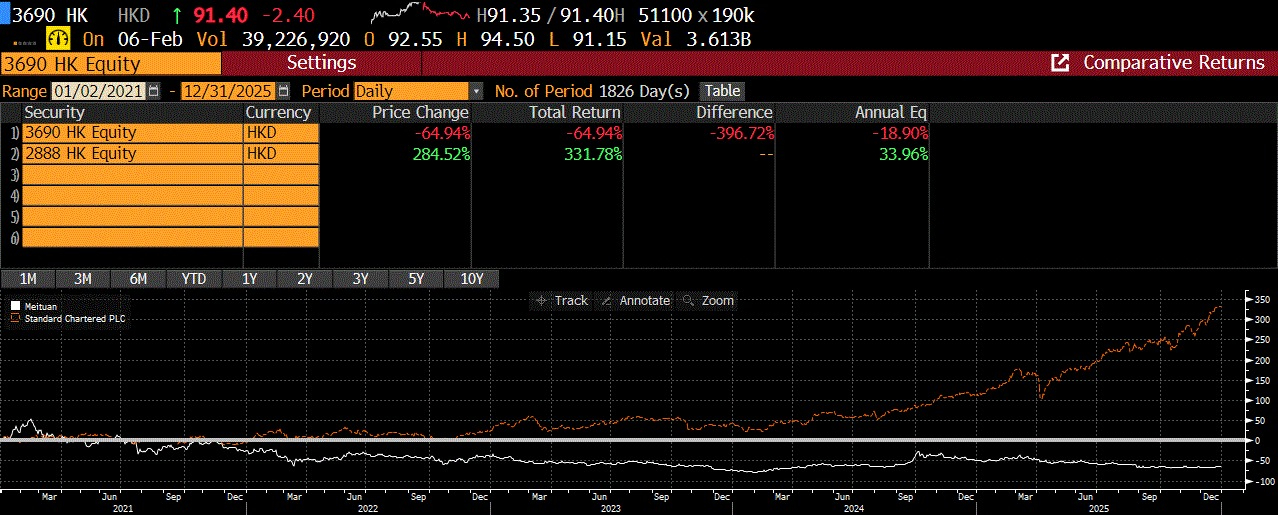Click the empty security field in row 3

click(x=132, y=175)
